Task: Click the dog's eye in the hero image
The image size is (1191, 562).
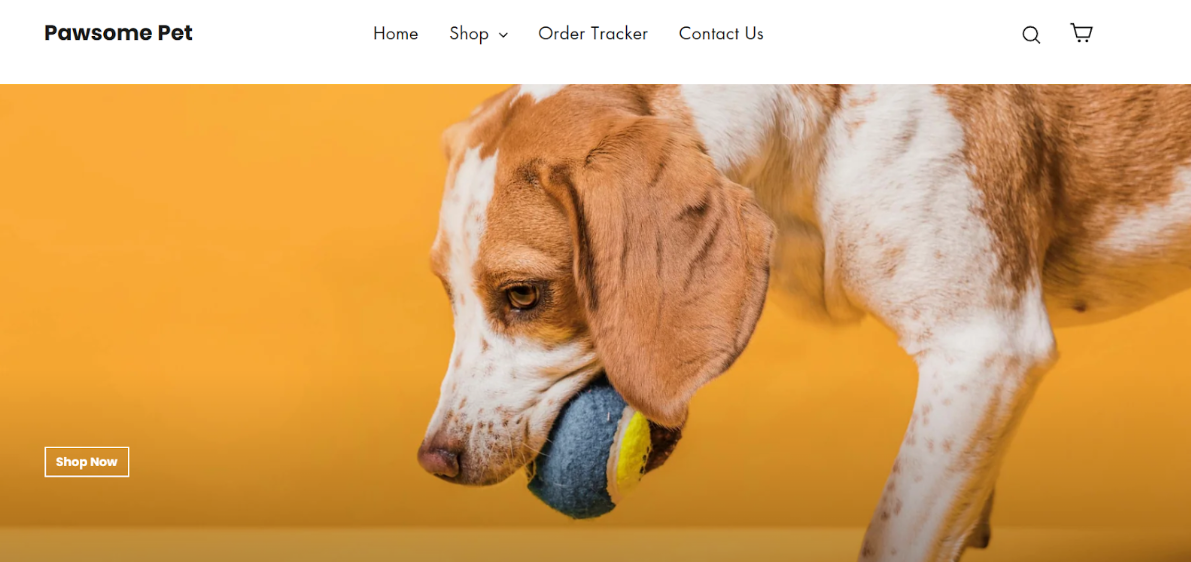Action: [x=523, y=296]
